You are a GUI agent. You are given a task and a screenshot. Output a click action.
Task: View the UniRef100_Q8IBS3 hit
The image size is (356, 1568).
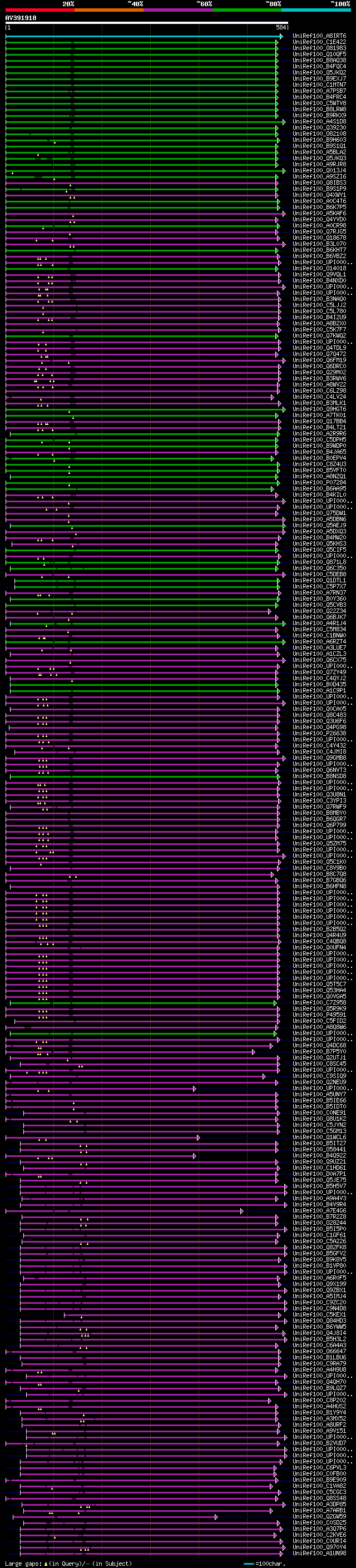click(x=319, y=182)
